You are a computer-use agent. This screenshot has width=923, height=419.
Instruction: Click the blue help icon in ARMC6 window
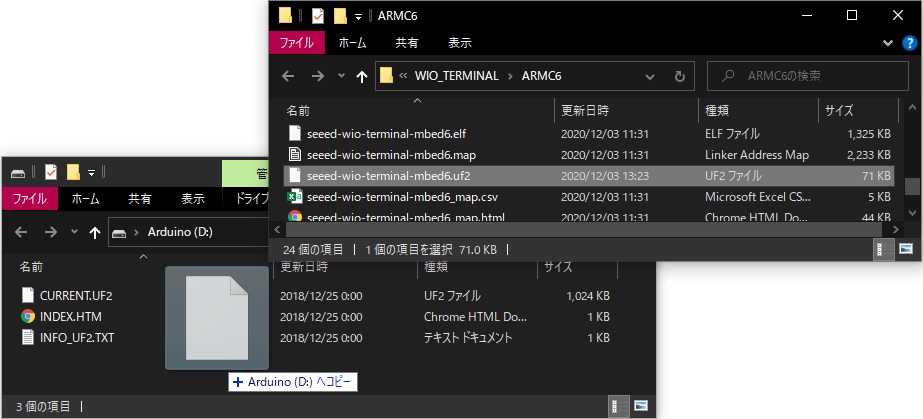pyautogui.click(x=909, y=43)
